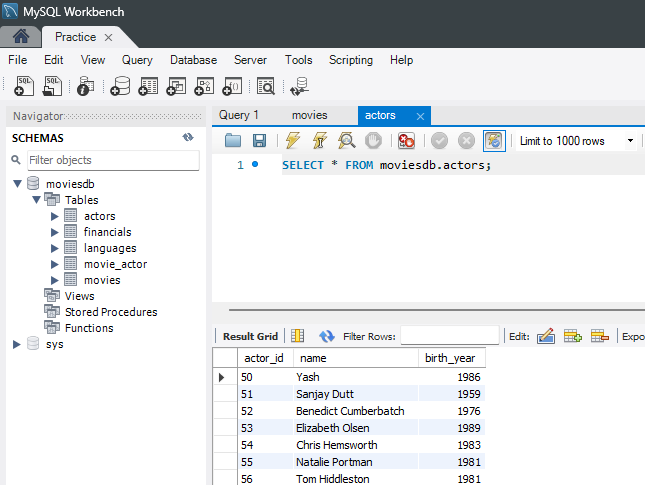
Task: Collapse the moviesdb schema
Action: (17, 183)
